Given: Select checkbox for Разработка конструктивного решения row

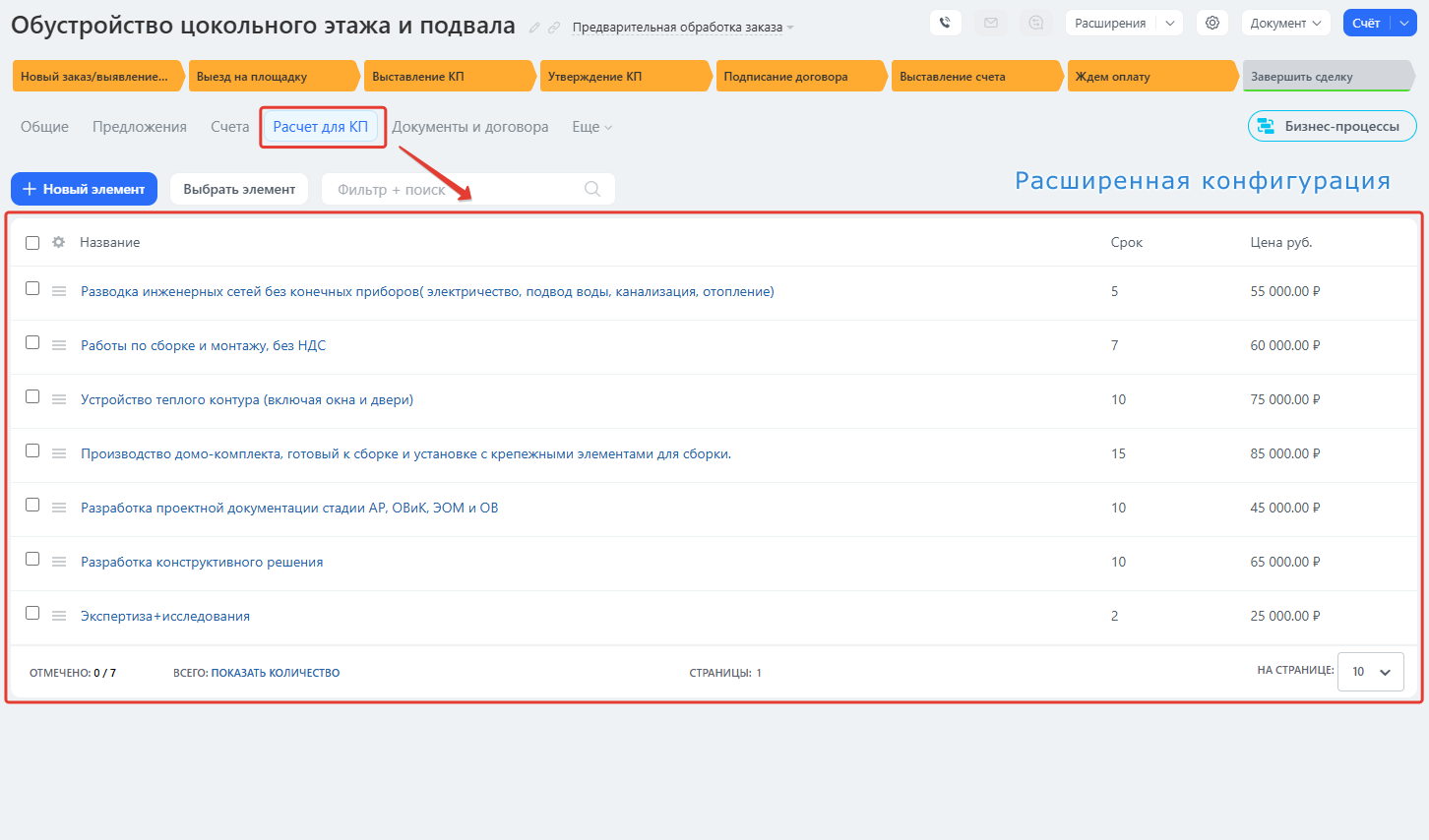Looking at the screenshot, I should pyautogui.click(x=32, y=560).
